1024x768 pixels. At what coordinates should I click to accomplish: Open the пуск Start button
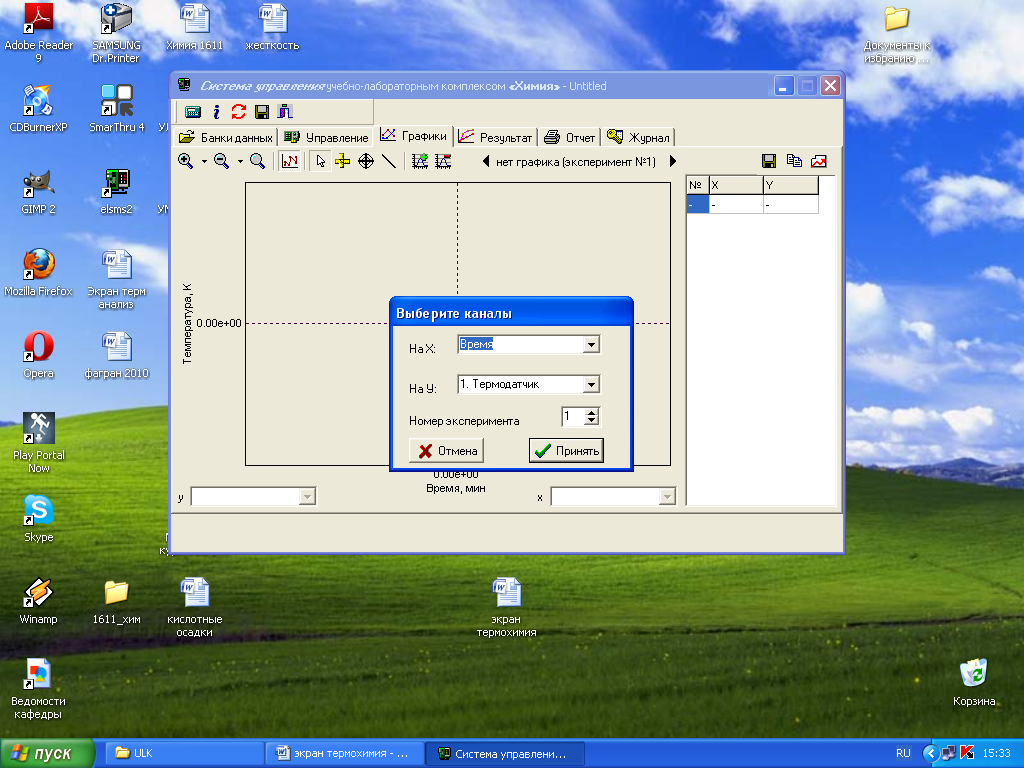[47, 753]
